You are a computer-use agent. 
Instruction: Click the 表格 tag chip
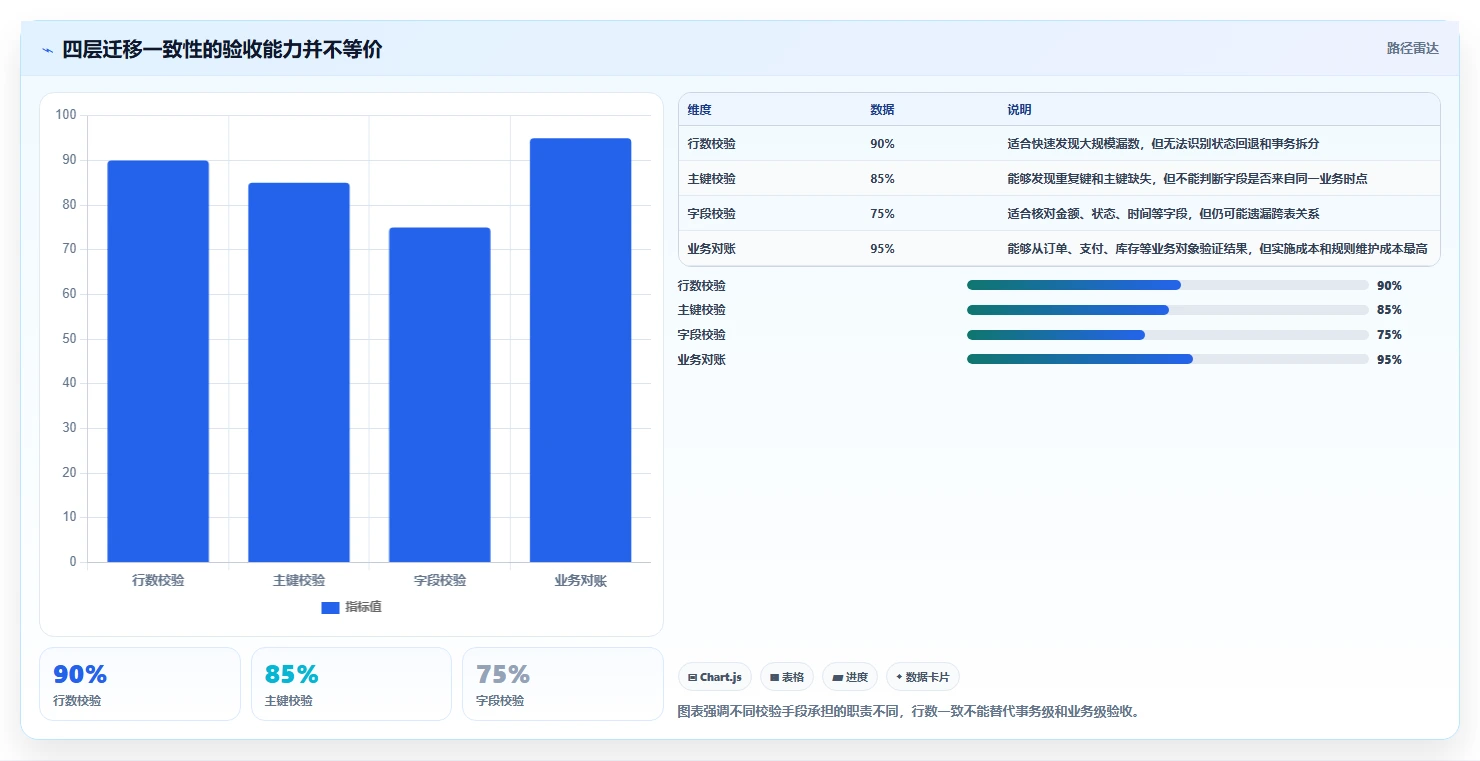pos(787,677)
